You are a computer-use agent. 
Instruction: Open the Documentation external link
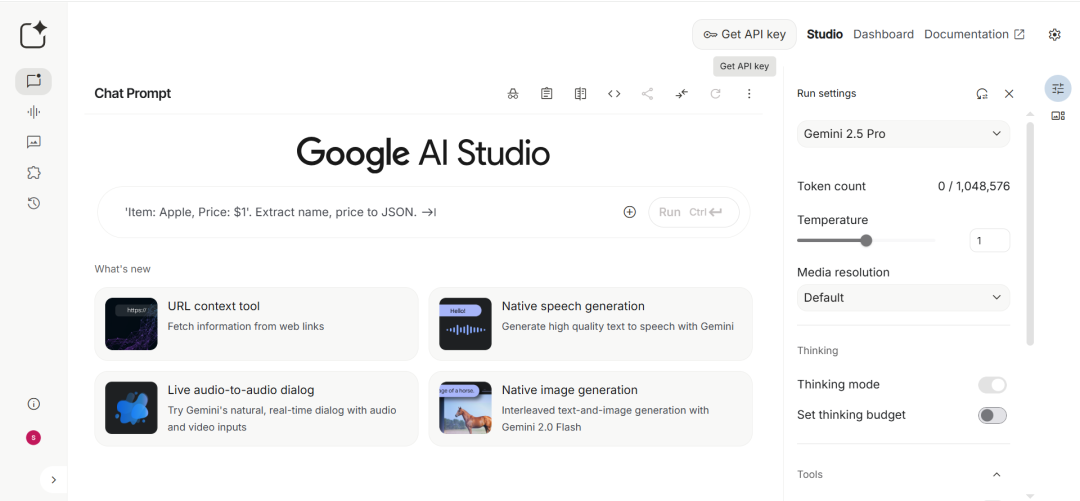click(975, 34)
